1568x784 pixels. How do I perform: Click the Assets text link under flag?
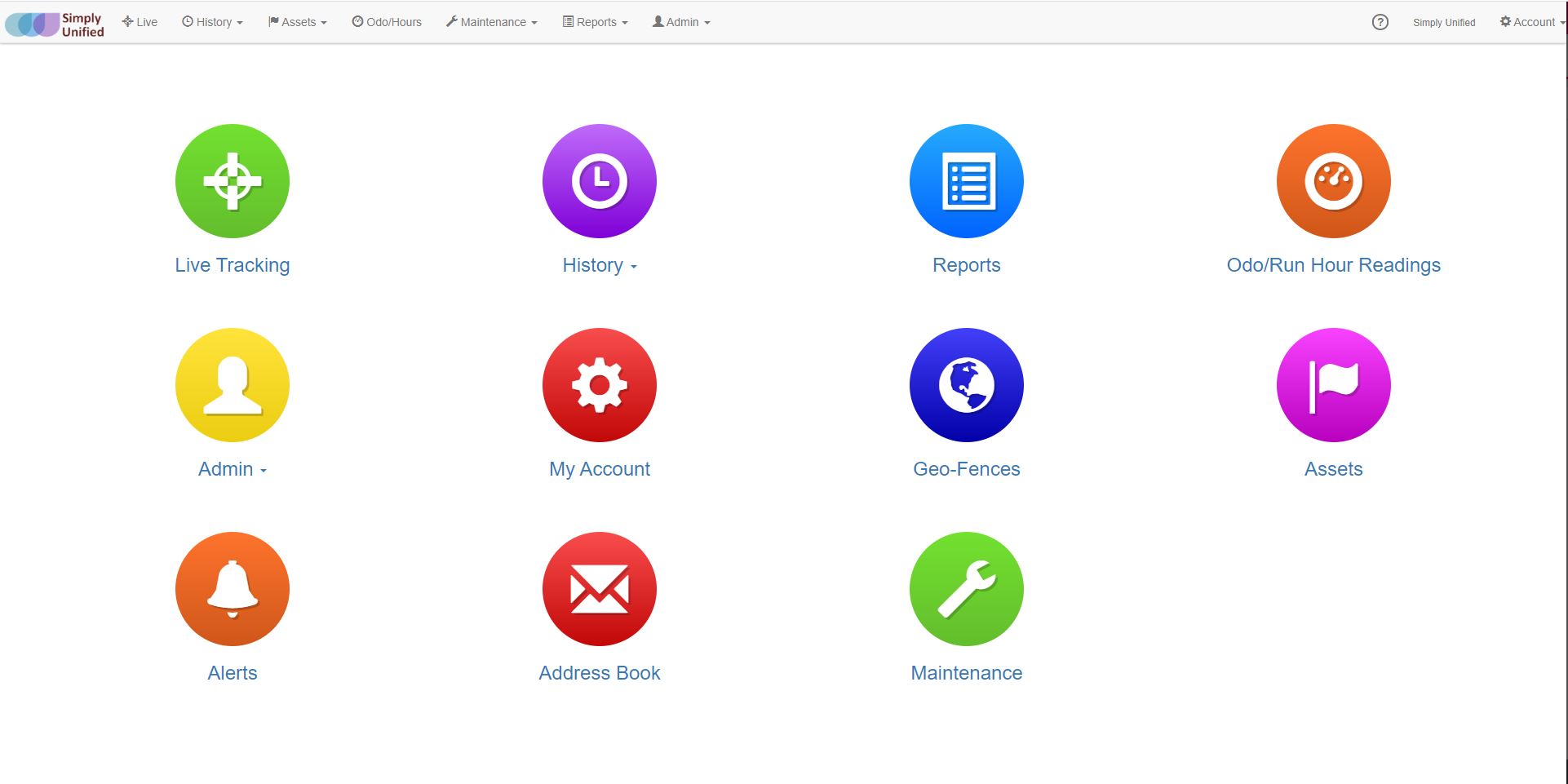1334,469
